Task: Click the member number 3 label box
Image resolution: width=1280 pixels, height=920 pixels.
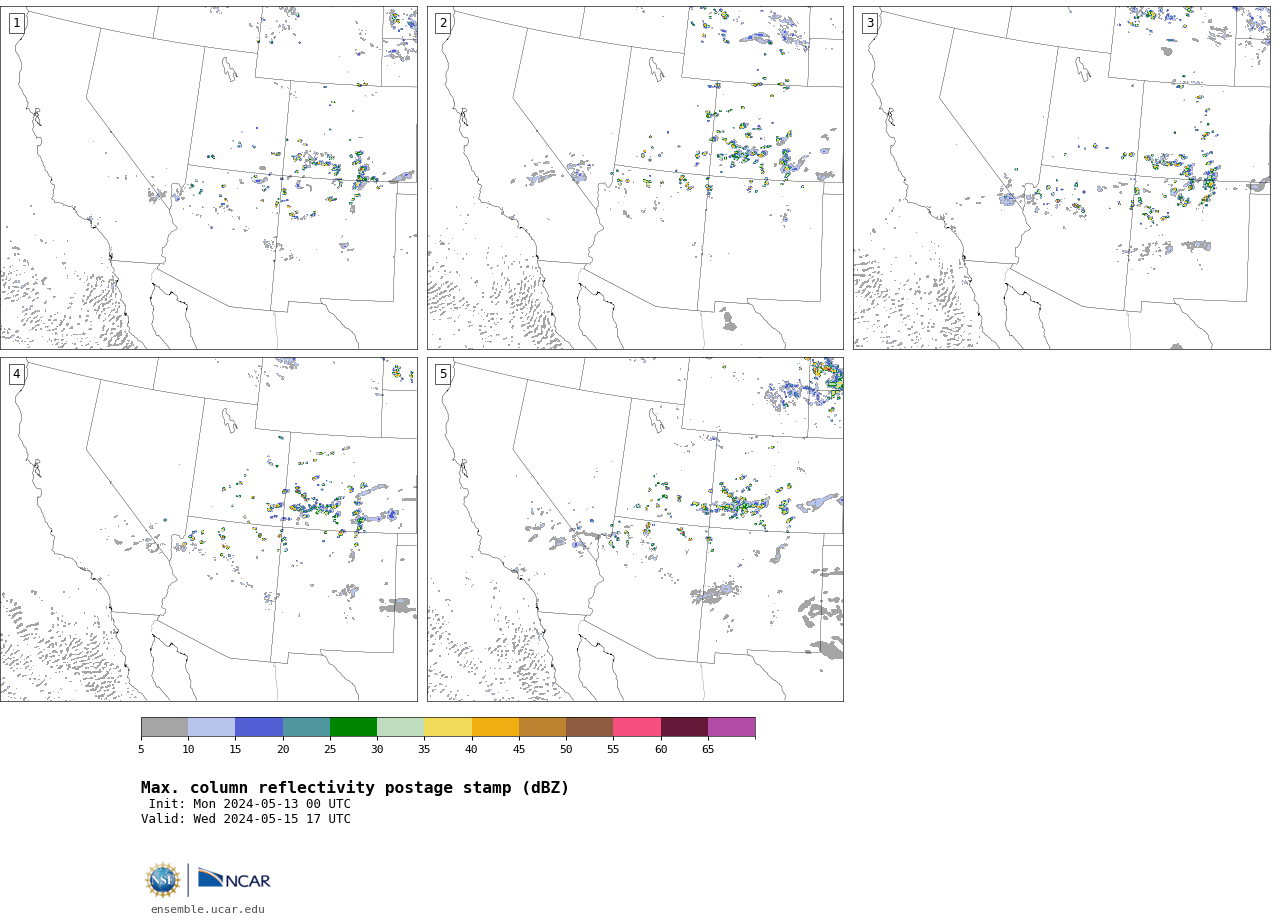Action: click(x=870, y=23)
